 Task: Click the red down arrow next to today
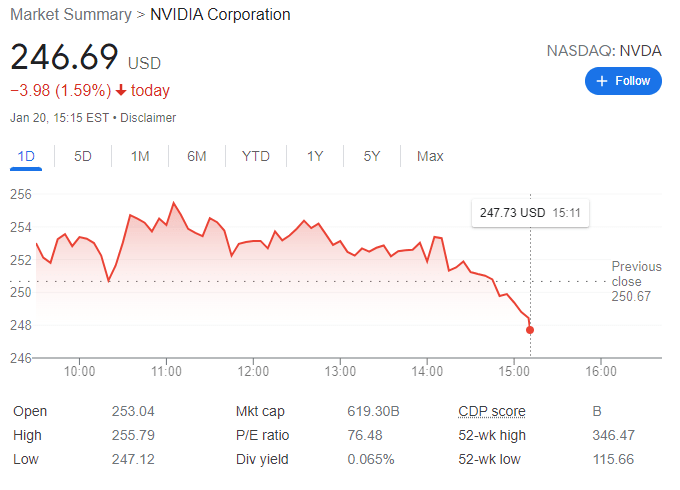[x=121, y=91]
